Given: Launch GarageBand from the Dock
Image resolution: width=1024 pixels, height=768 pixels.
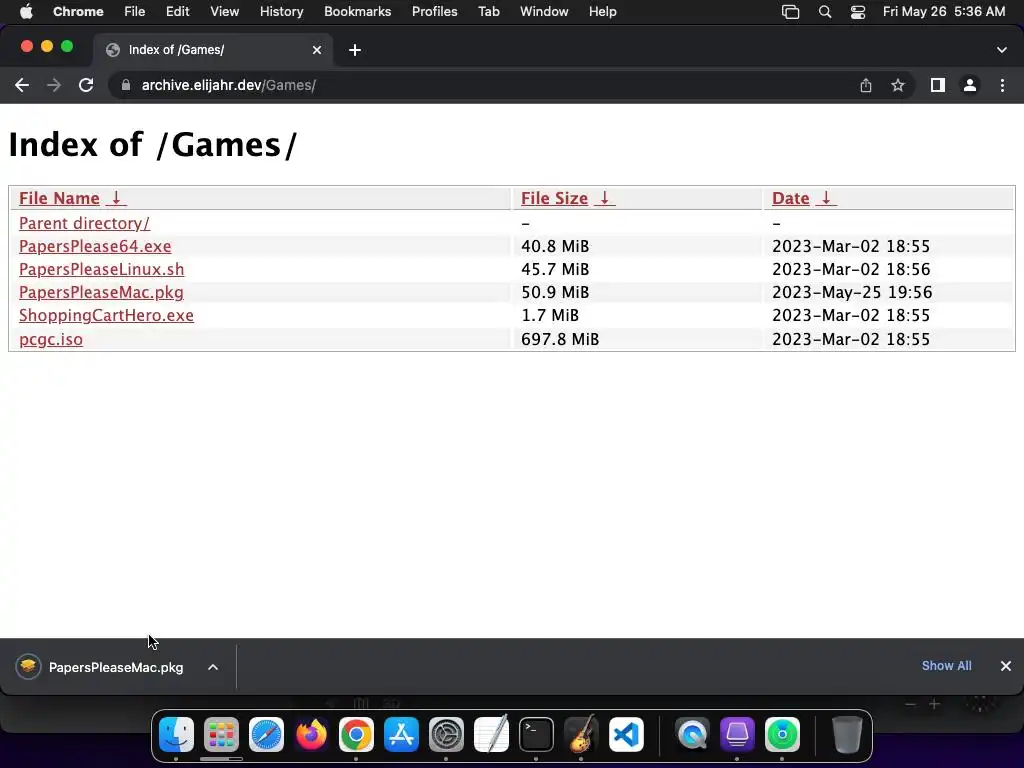Looking at the screenshot, I should point(581,735).
